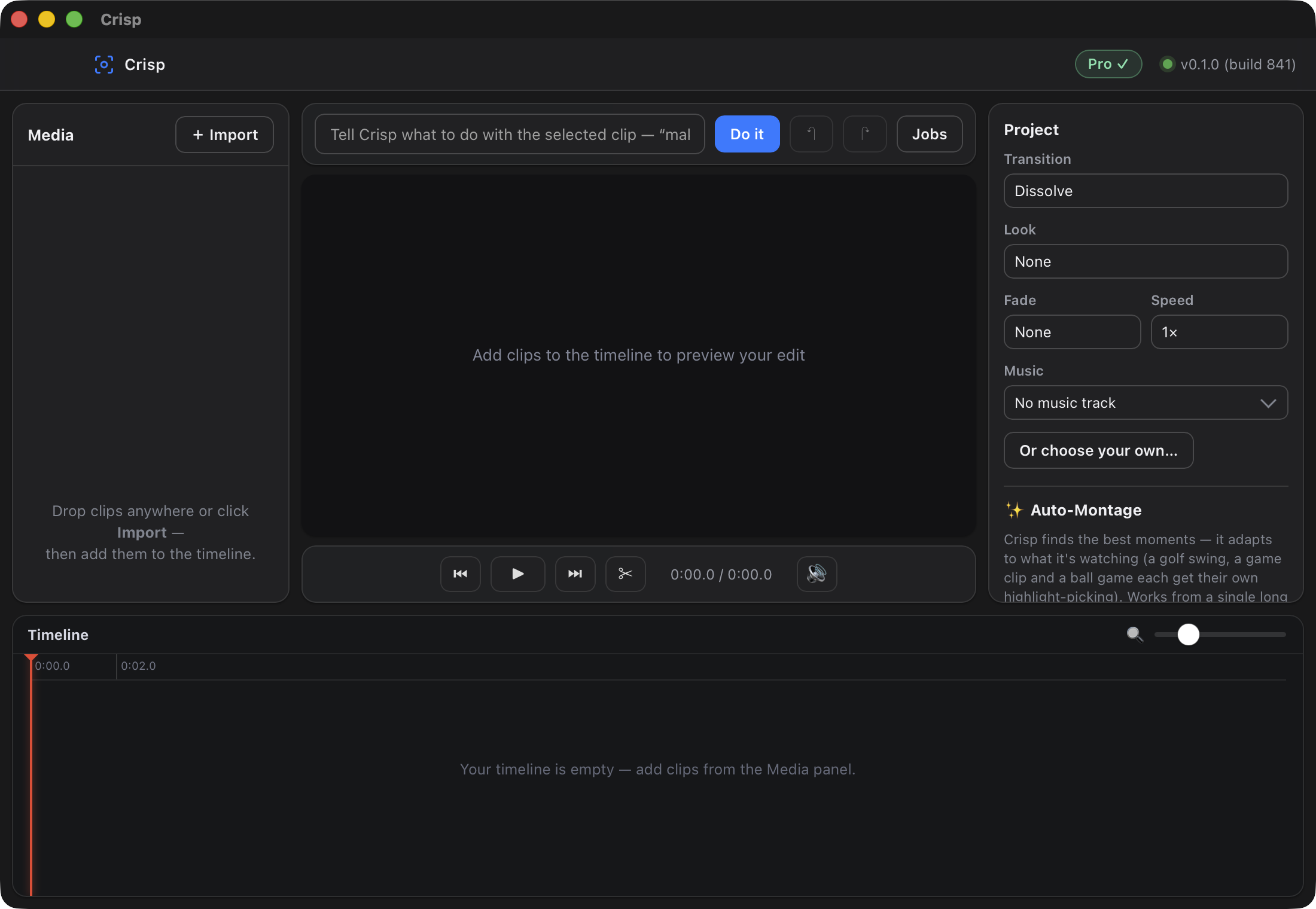Image resolution: width=1316 pixels, height=909 pixels.
Task: Click the Auto-Montage heading
Action: coord(1086,510)
